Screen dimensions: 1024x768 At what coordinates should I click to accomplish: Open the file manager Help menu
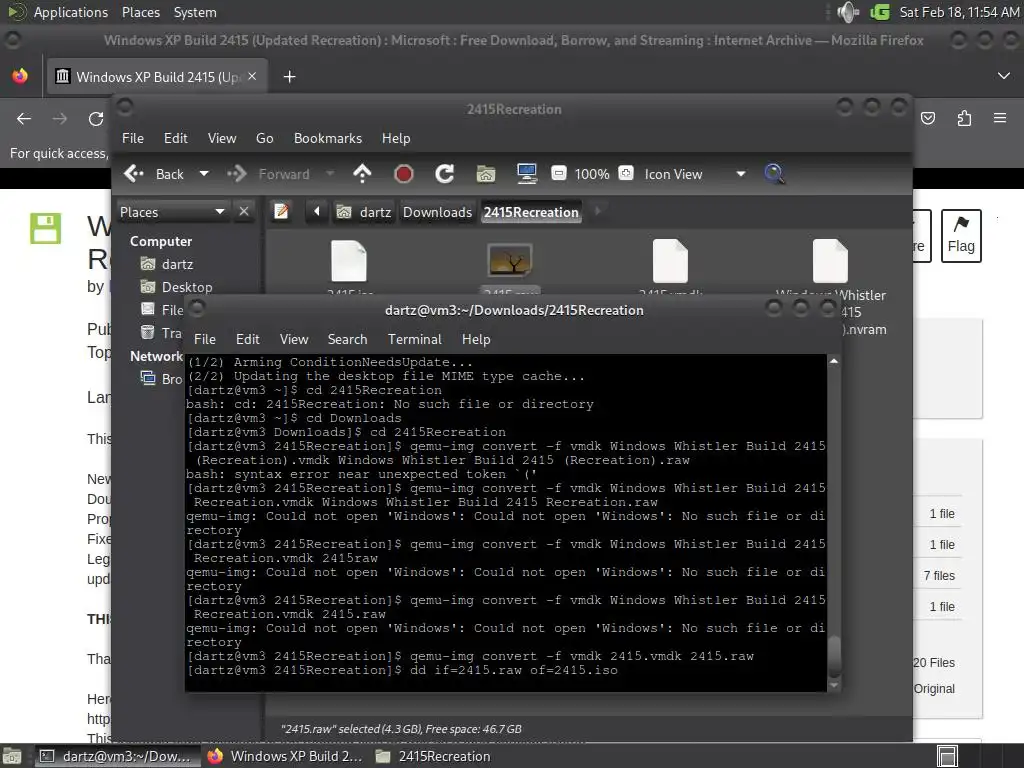396,138
